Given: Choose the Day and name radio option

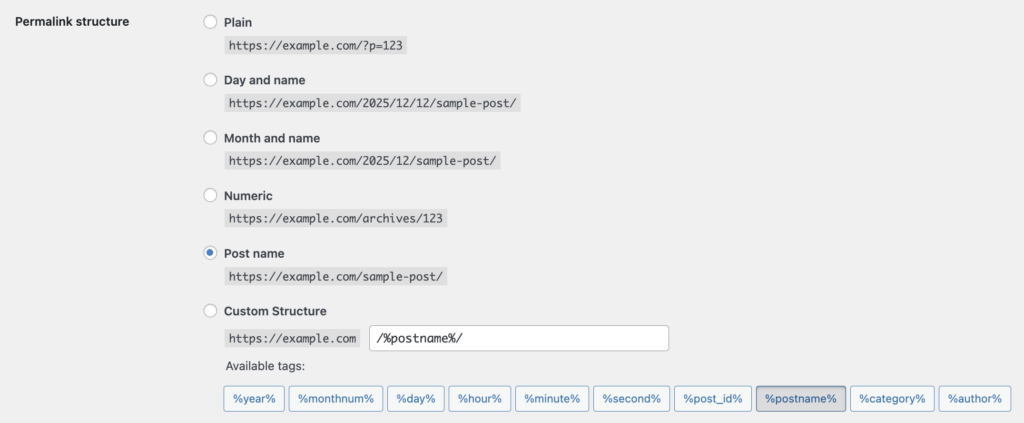Looking at the screenshot, I should pyautogui.click(x=210, y=79).
